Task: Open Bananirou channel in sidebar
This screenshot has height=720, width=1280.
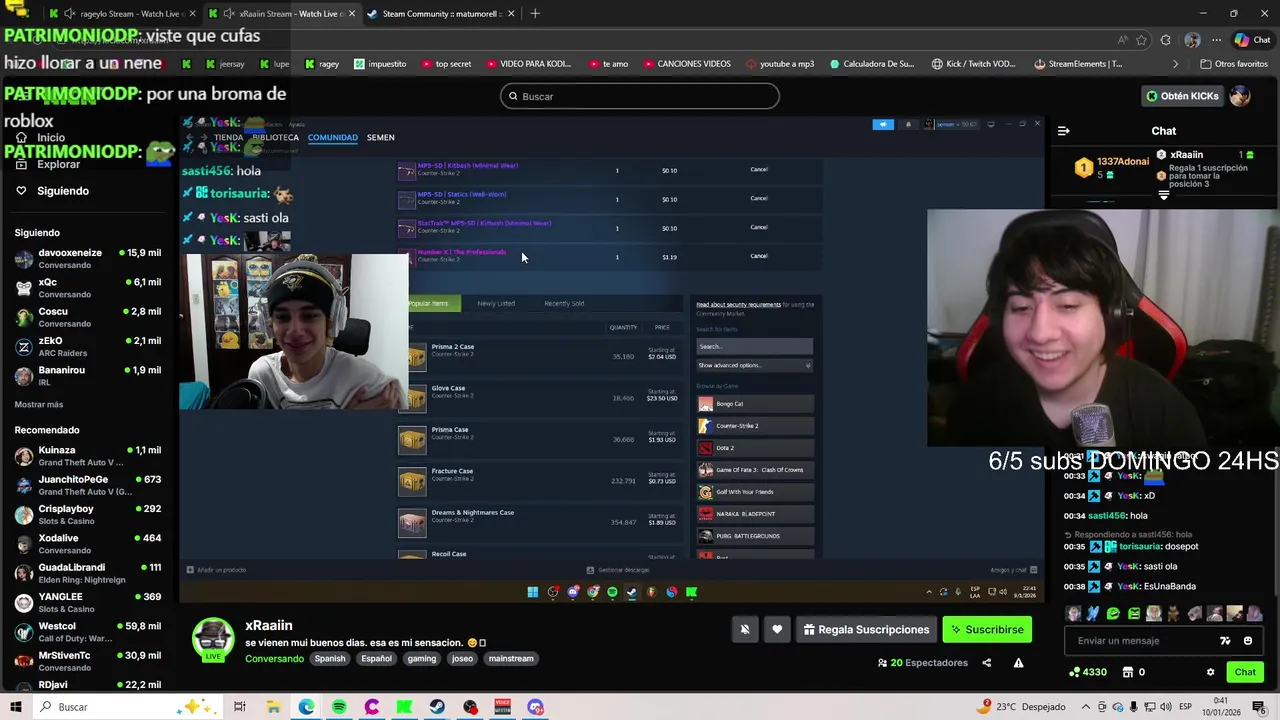Action: (88, 376)
